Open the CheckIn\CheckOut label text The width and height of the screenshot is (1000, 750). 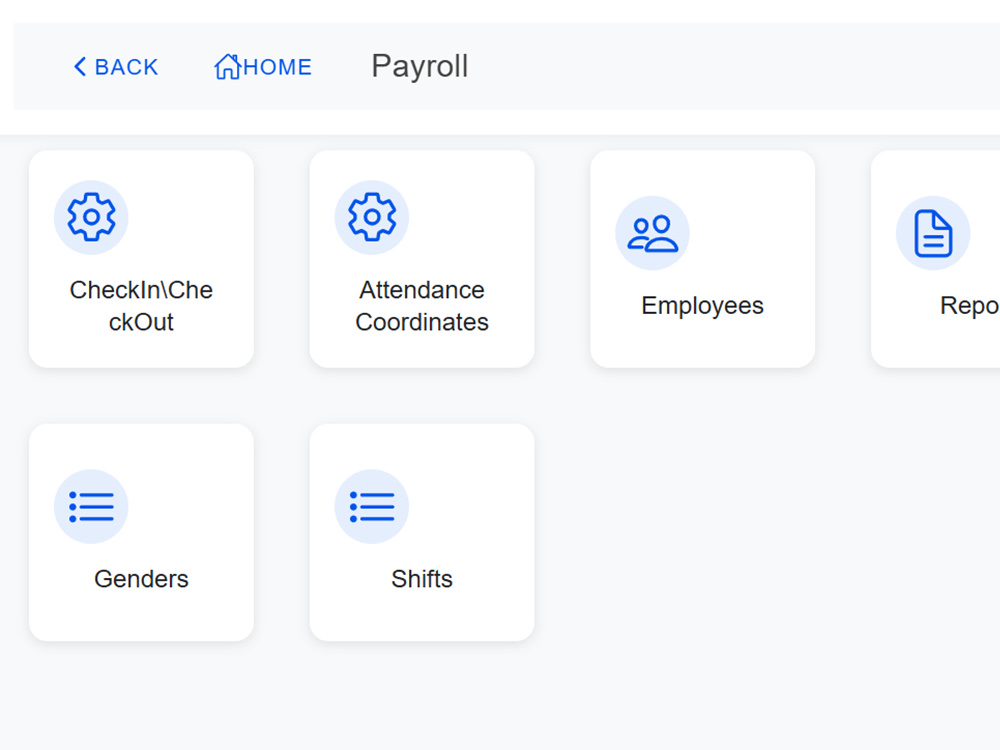click(x=141, y=306)
